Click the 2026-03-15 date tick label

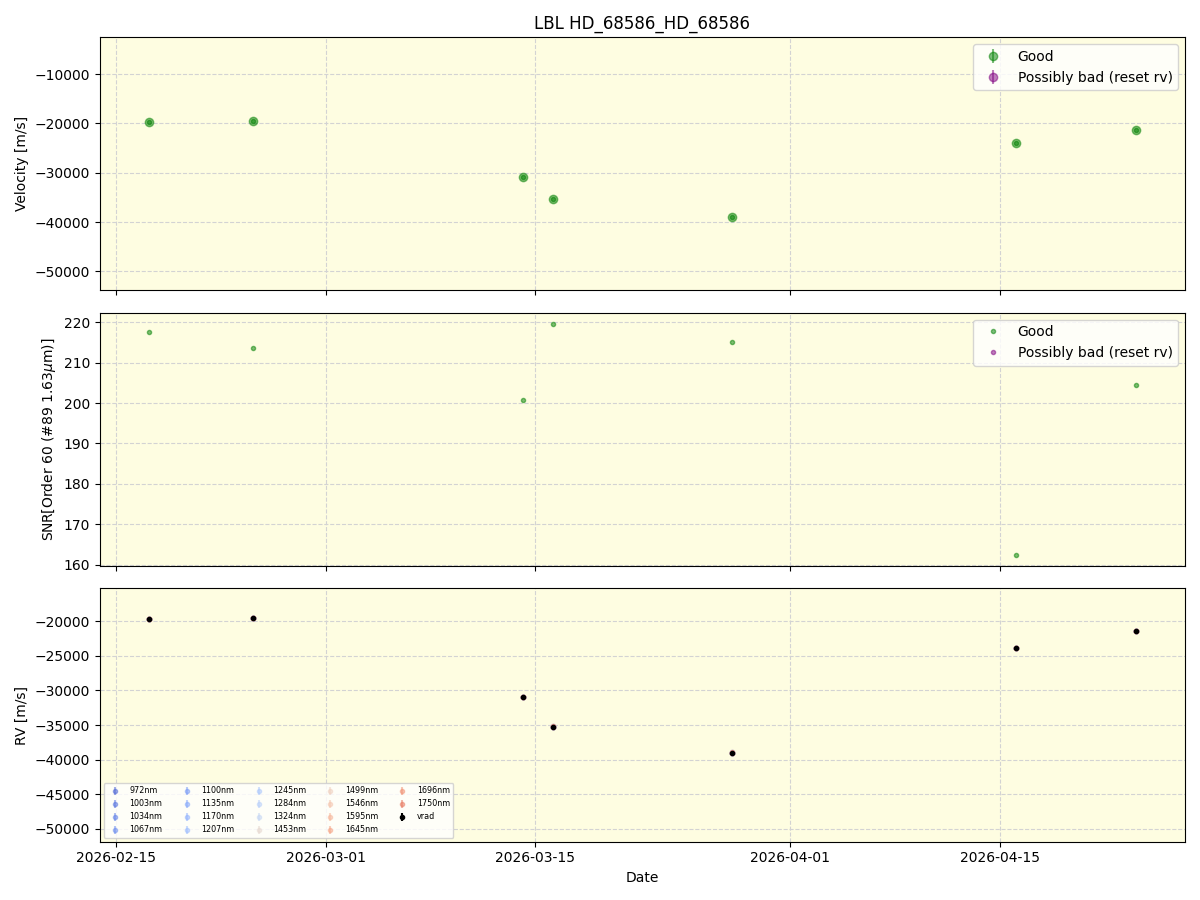[535, 857]
